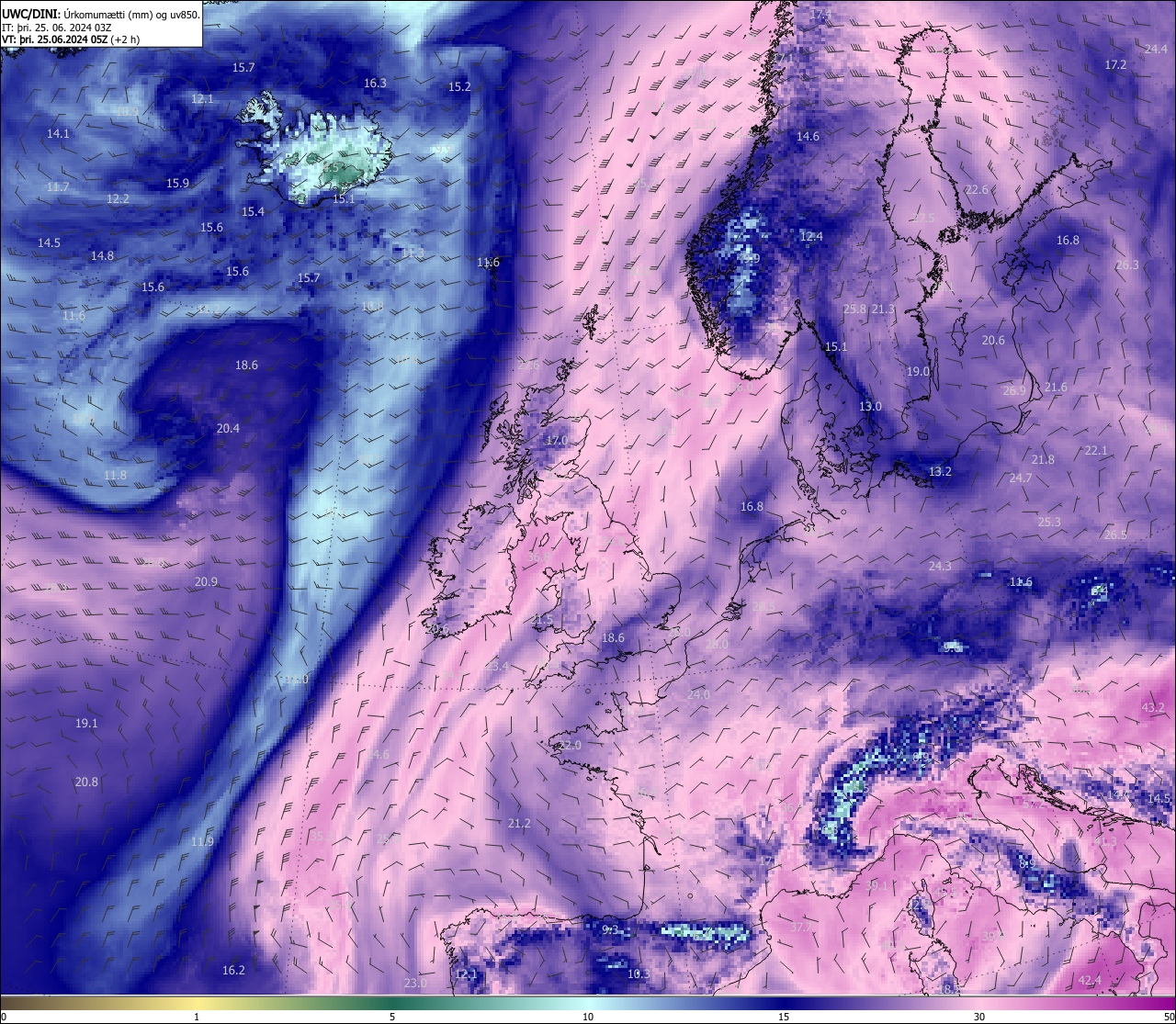This screenshot has width=1176, height=1024.
Task: Click the 20.4 value in the dark swirl
Action: pos(228,429)
